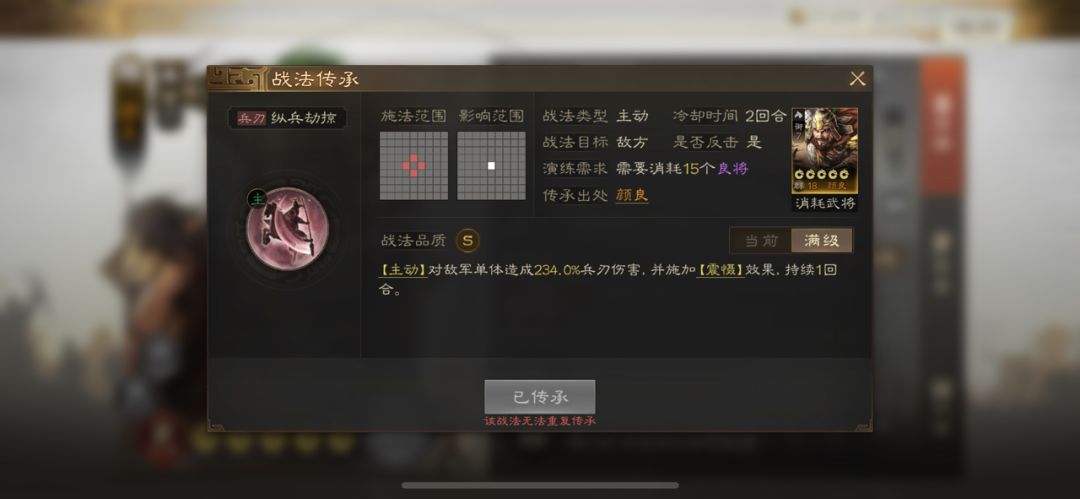This screenshot has height=499, width=1080.
Task: Close the 战法传承 dialog with X
Action: pyautogui.click(x=858, y=79)
